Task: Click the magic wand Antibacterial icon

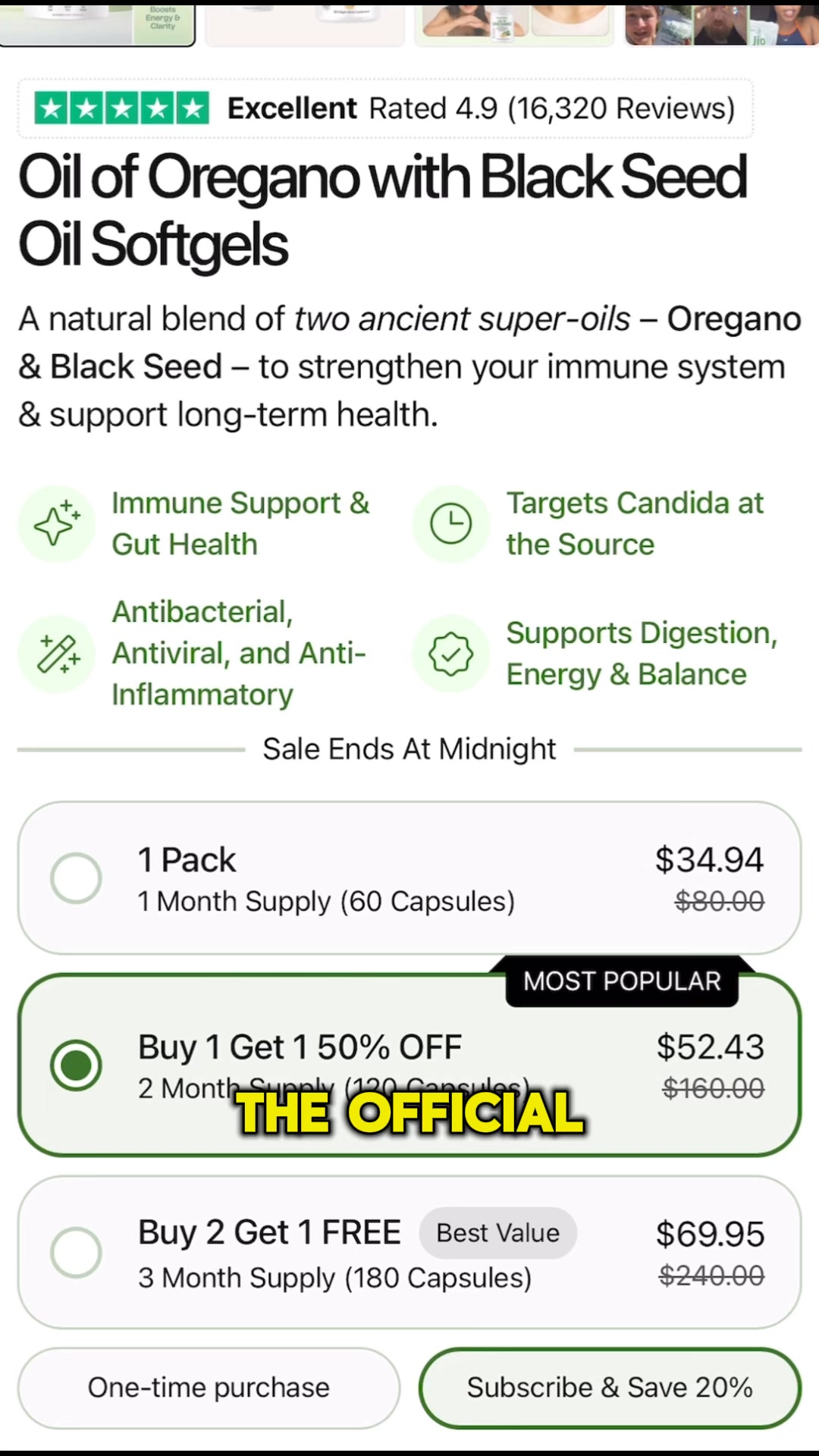Action: (57, 654)
